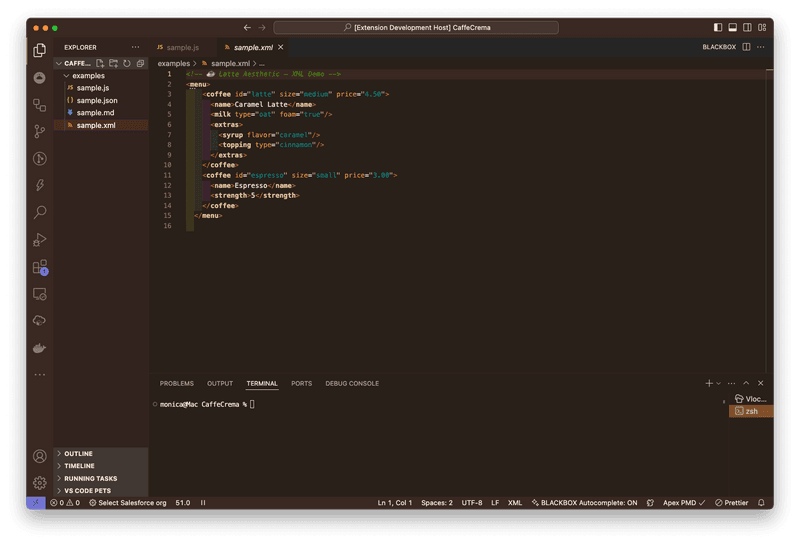Expand the TIMELINE section
This screenshot has height=544, width=800.
click(x=101, y=466)
